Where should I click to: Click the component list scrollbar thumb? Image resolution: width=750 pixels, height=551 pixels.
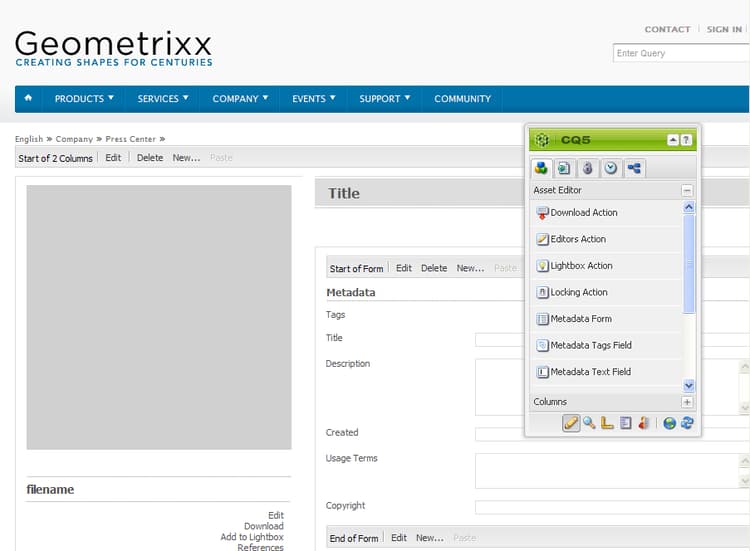pos(689,263)
